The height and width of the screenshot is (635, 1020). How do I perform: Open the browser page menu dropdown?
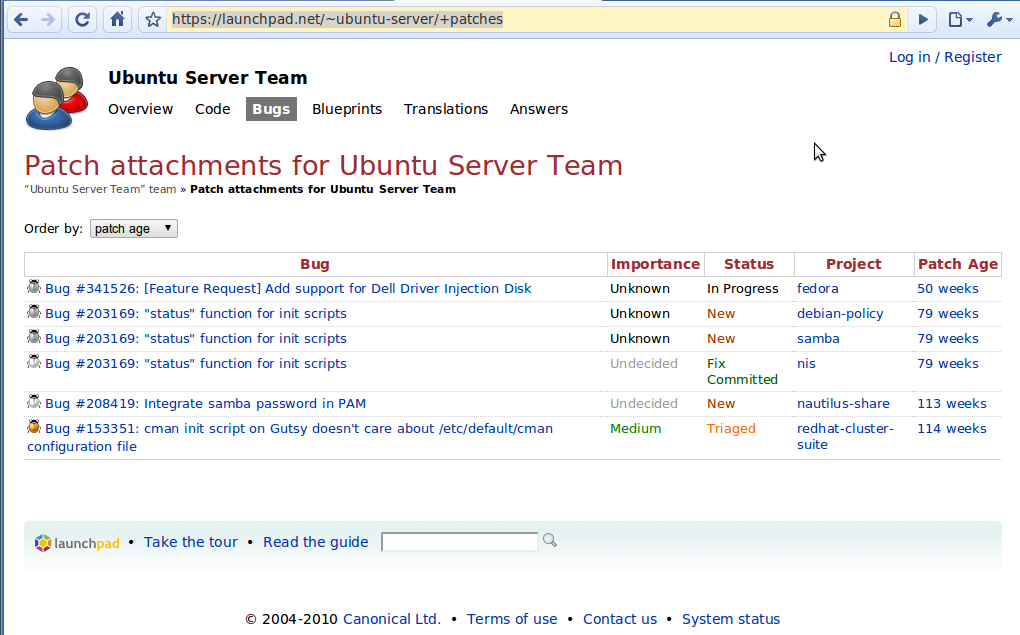coord(959,19)
